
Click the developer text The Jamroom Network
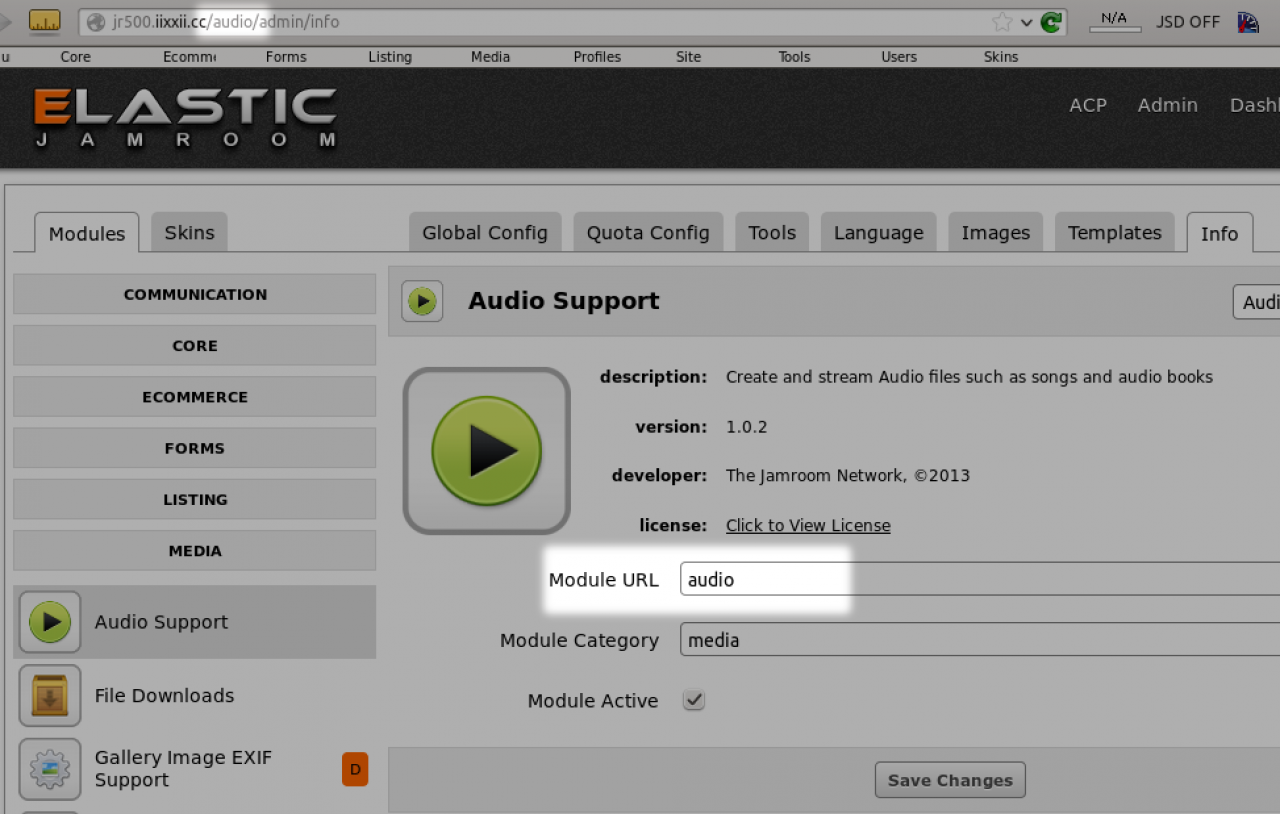pyautogui.click(x=848, y=476)
